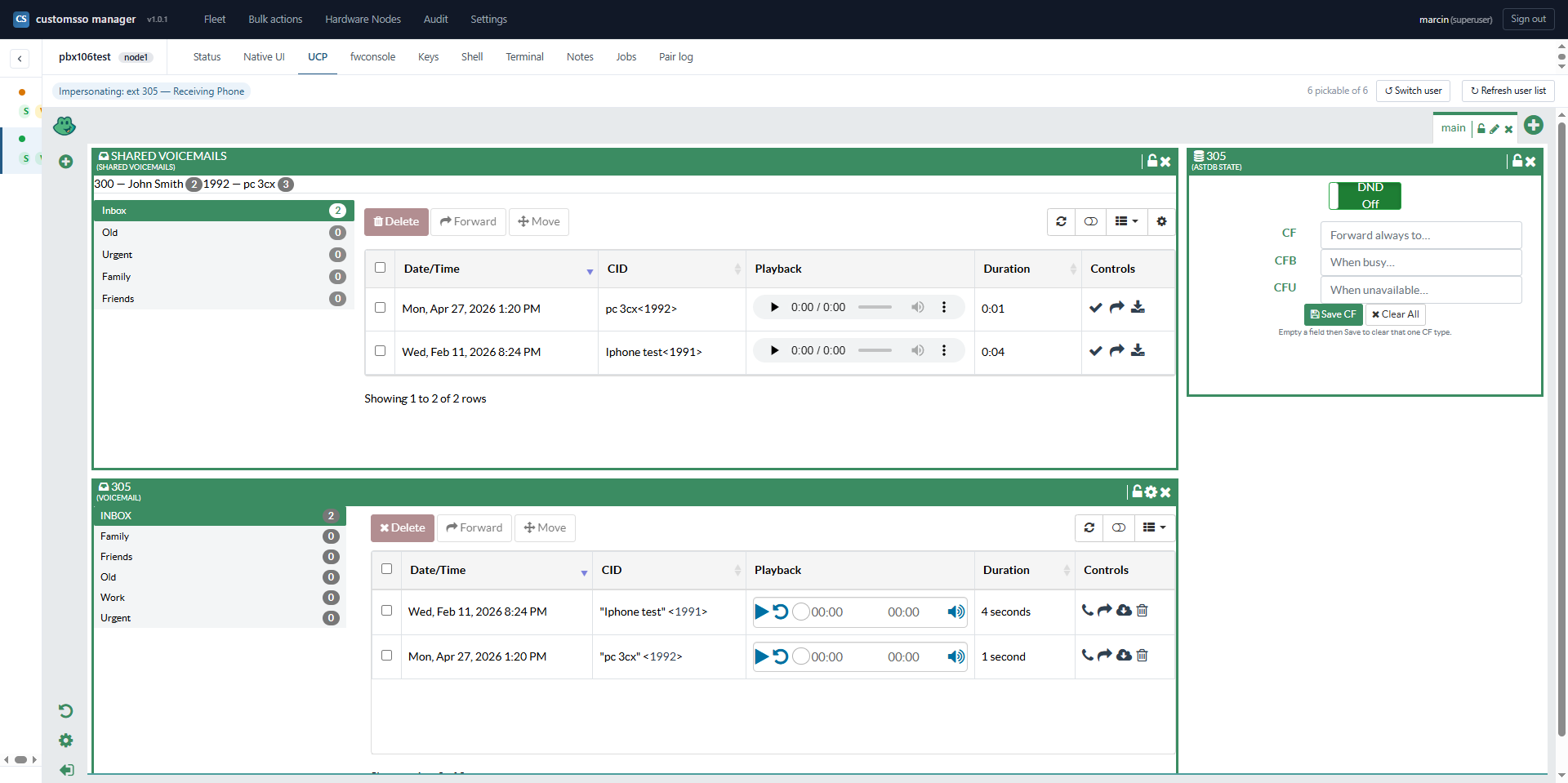Adjust Iphone test shared voicemail volume slider
This screenshot has height=783, width=1568.
875,350
